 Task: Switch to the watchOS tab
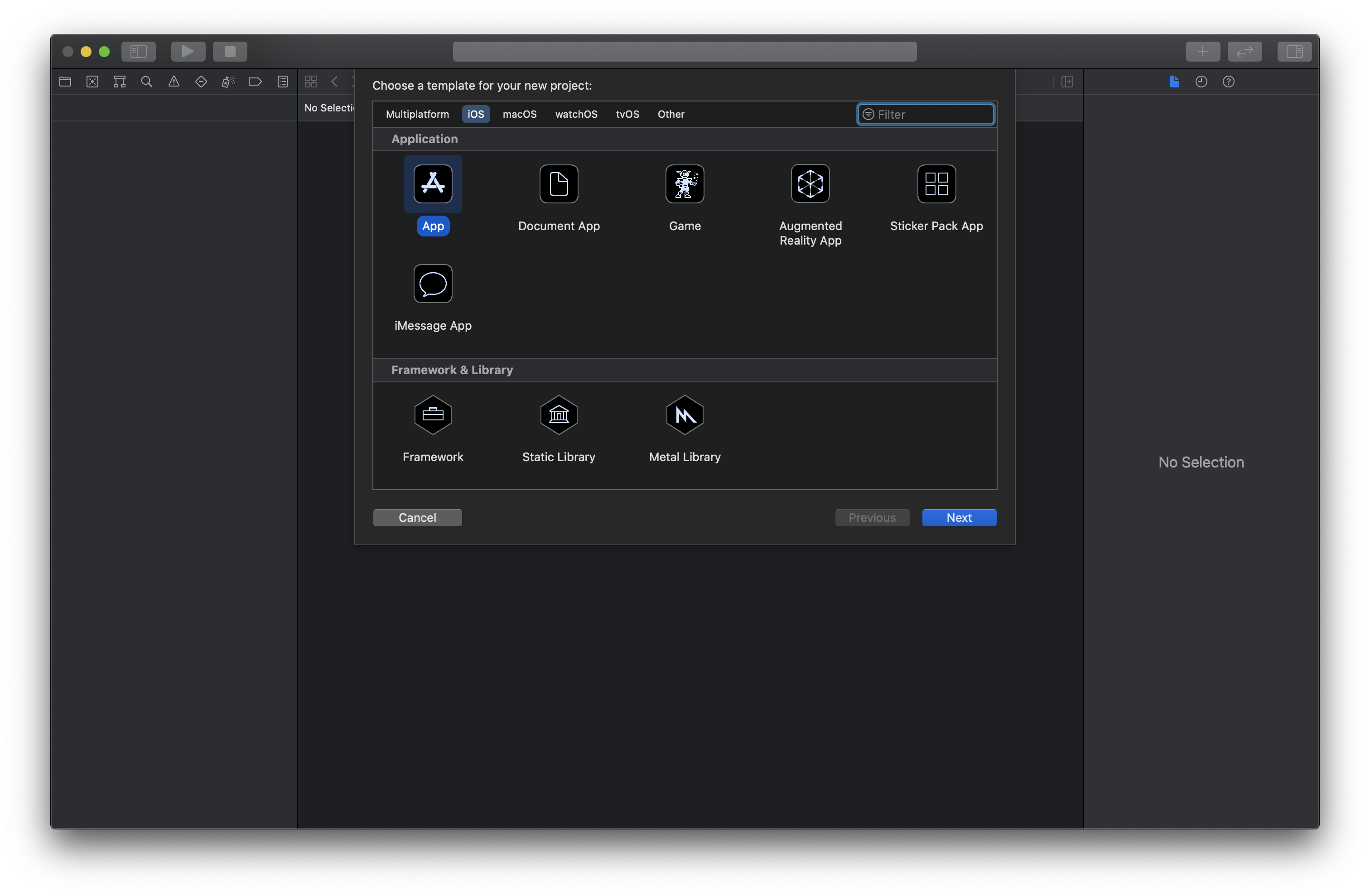(575, 113)
